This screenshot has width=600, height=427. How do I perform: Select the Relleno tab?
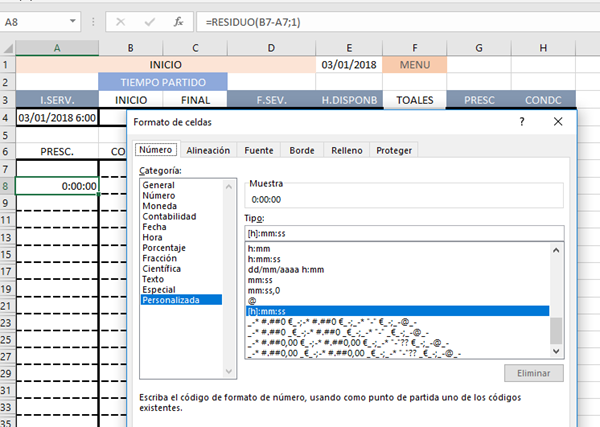(346, 150)
